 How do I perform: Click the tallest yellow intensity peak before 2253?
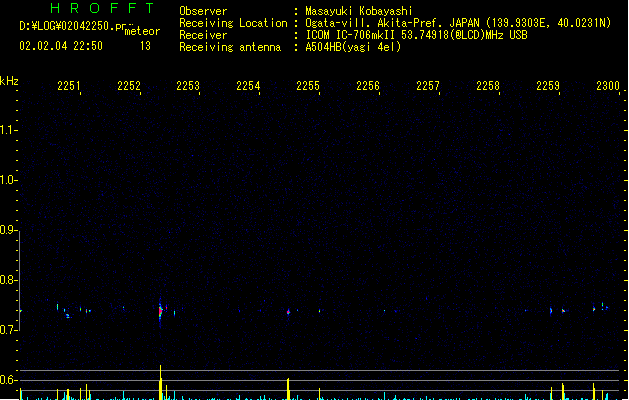click(x=160, y=382)
